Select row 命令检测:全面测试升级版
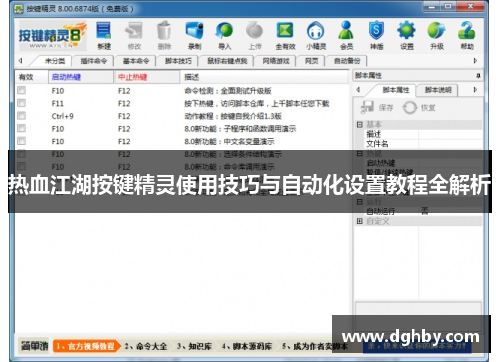The height and width of the screenshot is (362, 500). (x=182, y=90)
